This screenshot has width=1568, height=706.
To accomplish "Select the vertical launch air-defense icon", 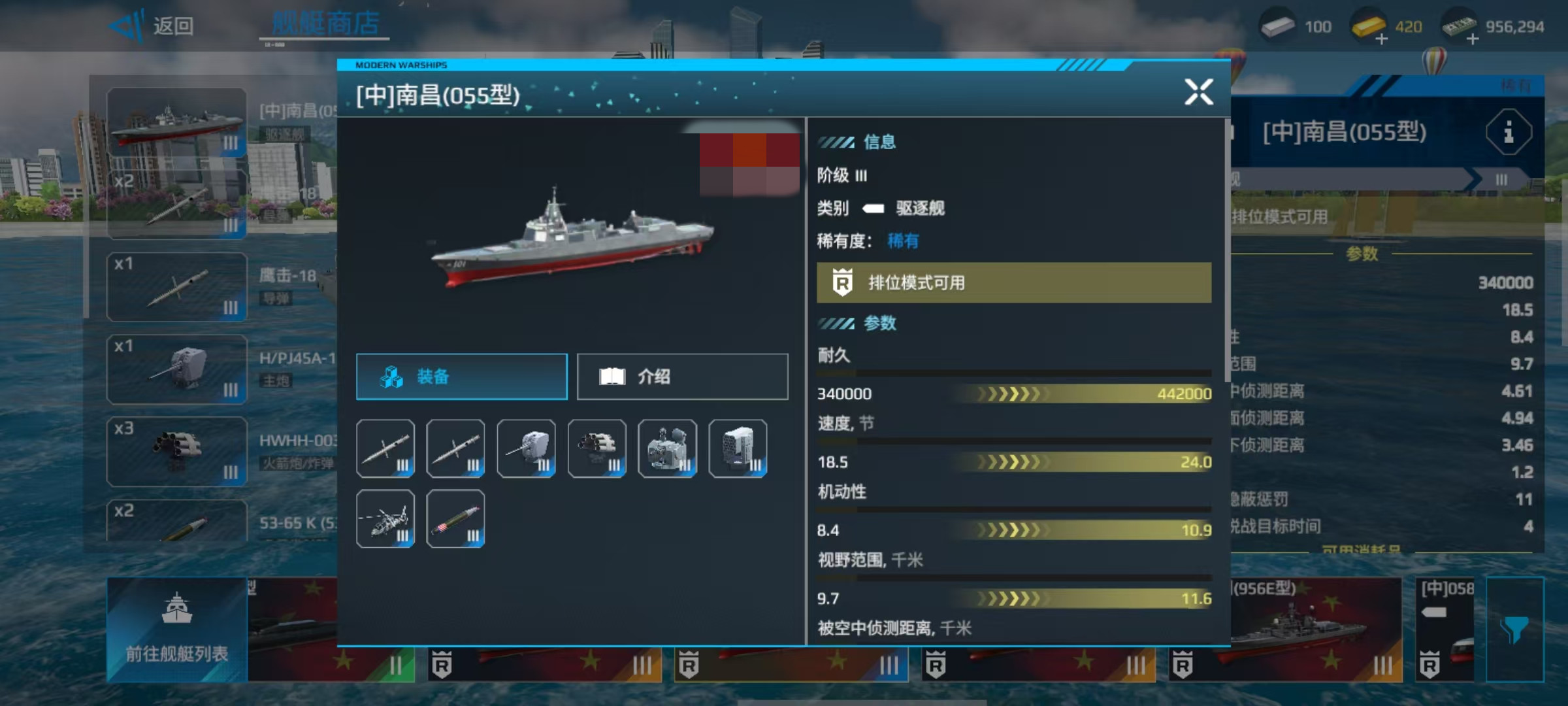I will pos(738,448).
